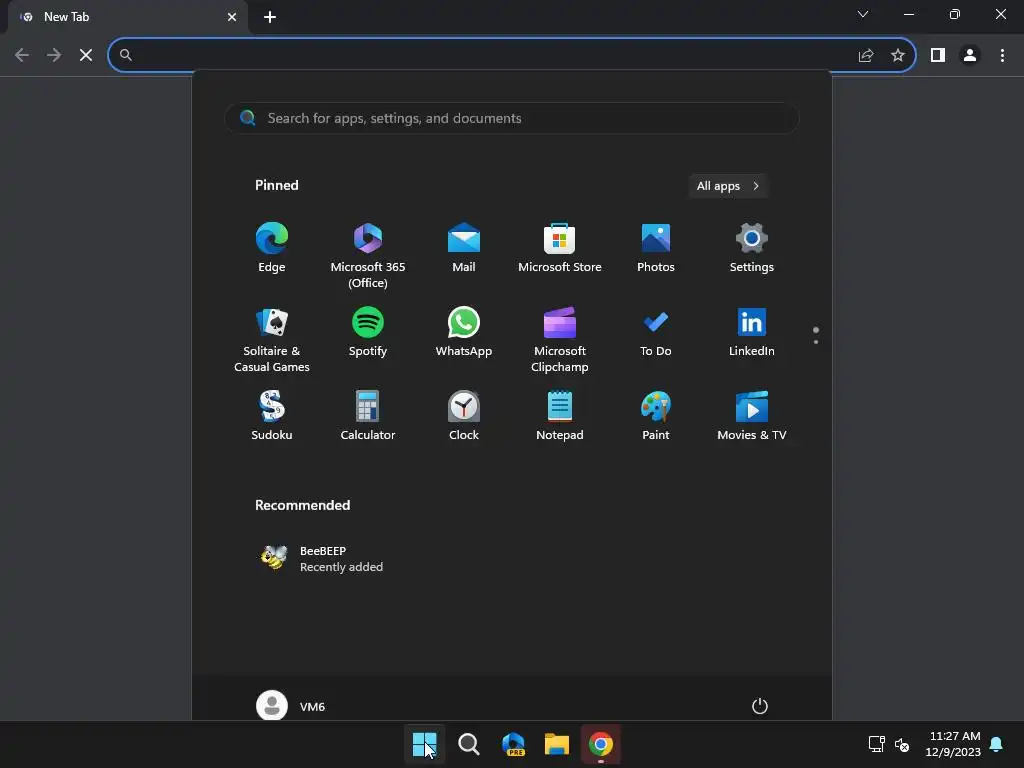Open Chrome's tab search dropdown
This screenshot has height=768, width=1024.
[863, 14]
